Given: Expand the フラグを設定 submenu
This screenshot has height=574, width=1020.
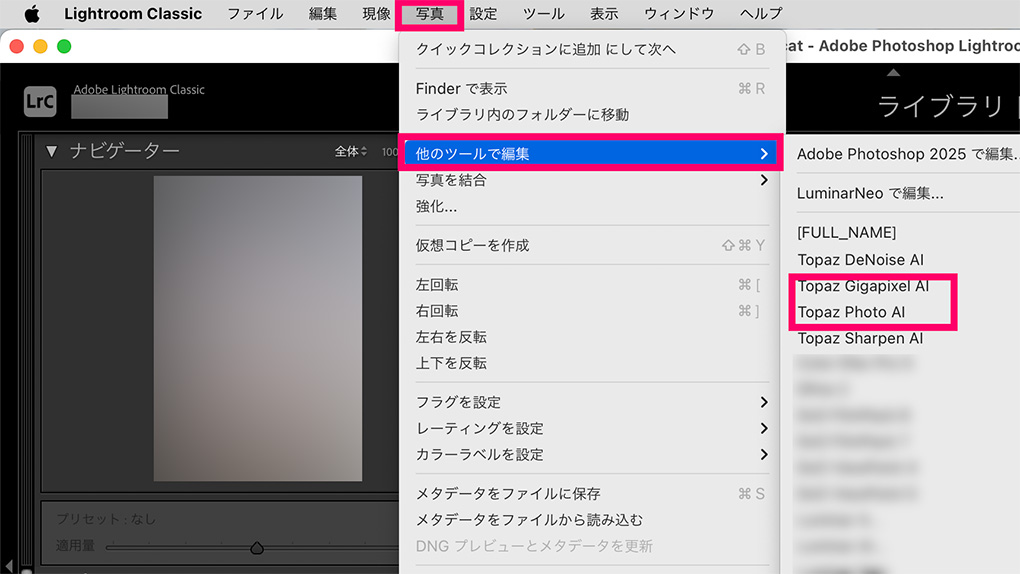Looking at the screenshot, I should point(591,402).
